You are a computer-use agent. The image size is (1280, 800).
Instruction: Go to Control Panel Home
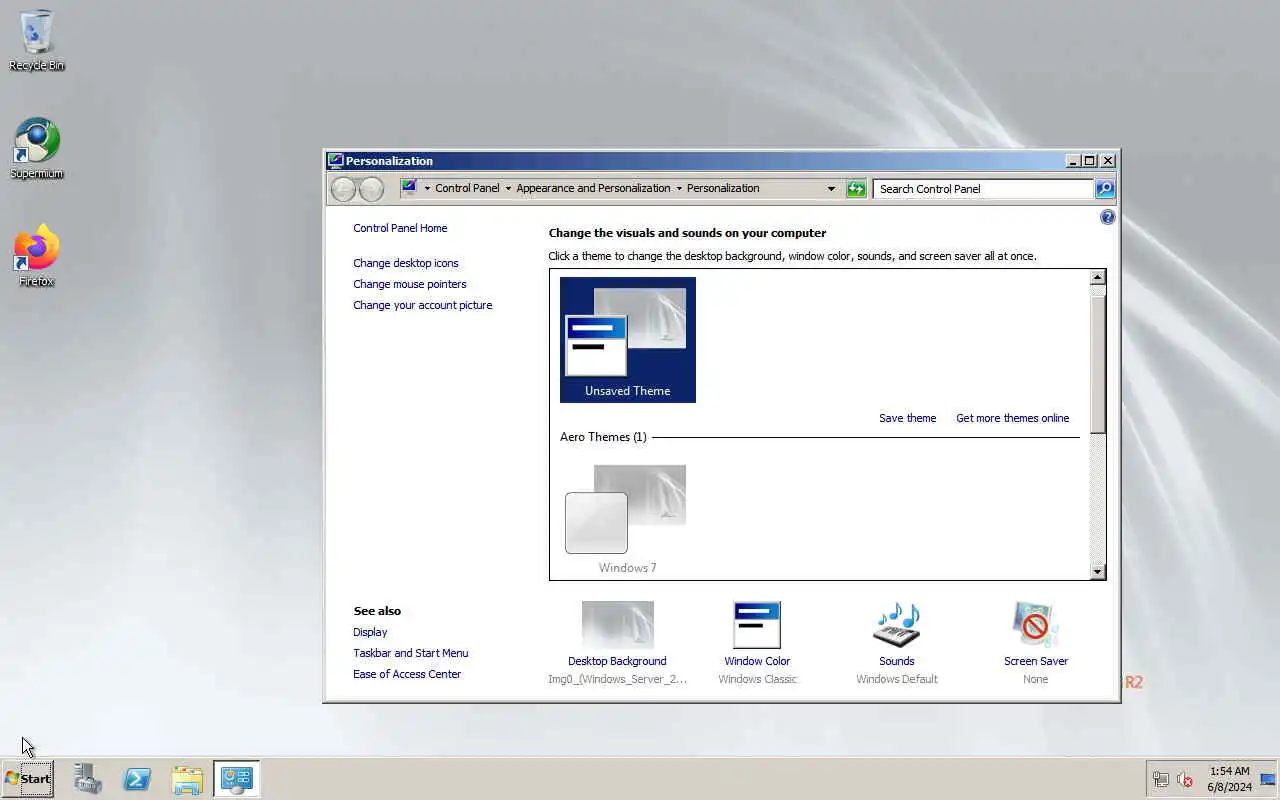[x=400, y=228]
